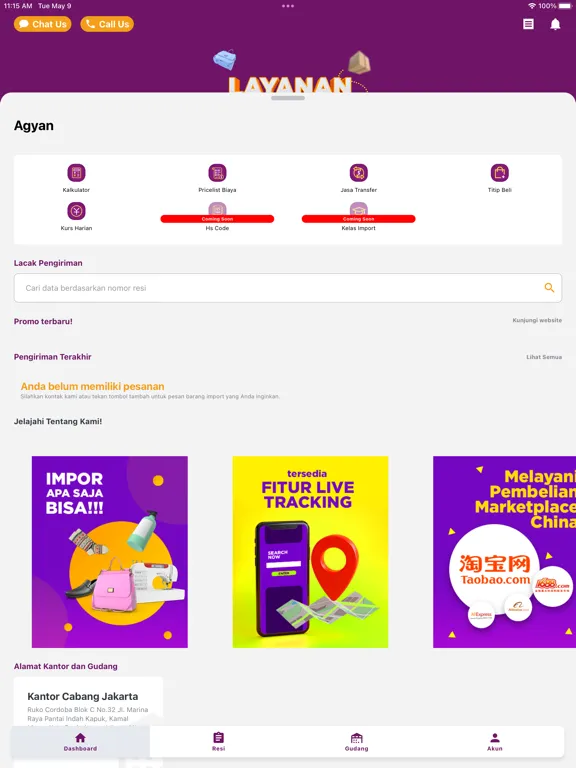Open the Akun tab
The width and height of the screenshot is (576, 768).
[x=495, y=742]
